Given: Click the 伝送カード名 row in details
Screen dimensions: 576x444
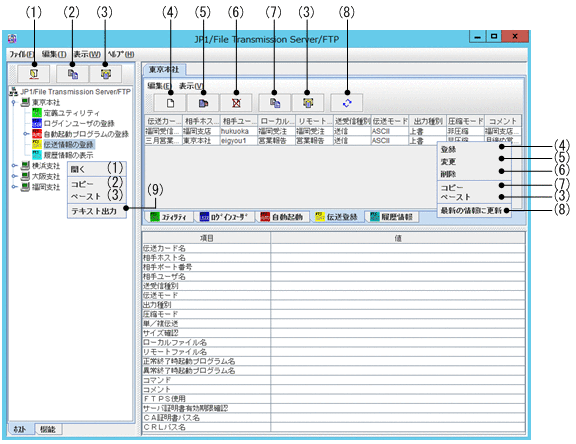Looking at the screenshot, I should pyautogui.click(x=334, y=249).
